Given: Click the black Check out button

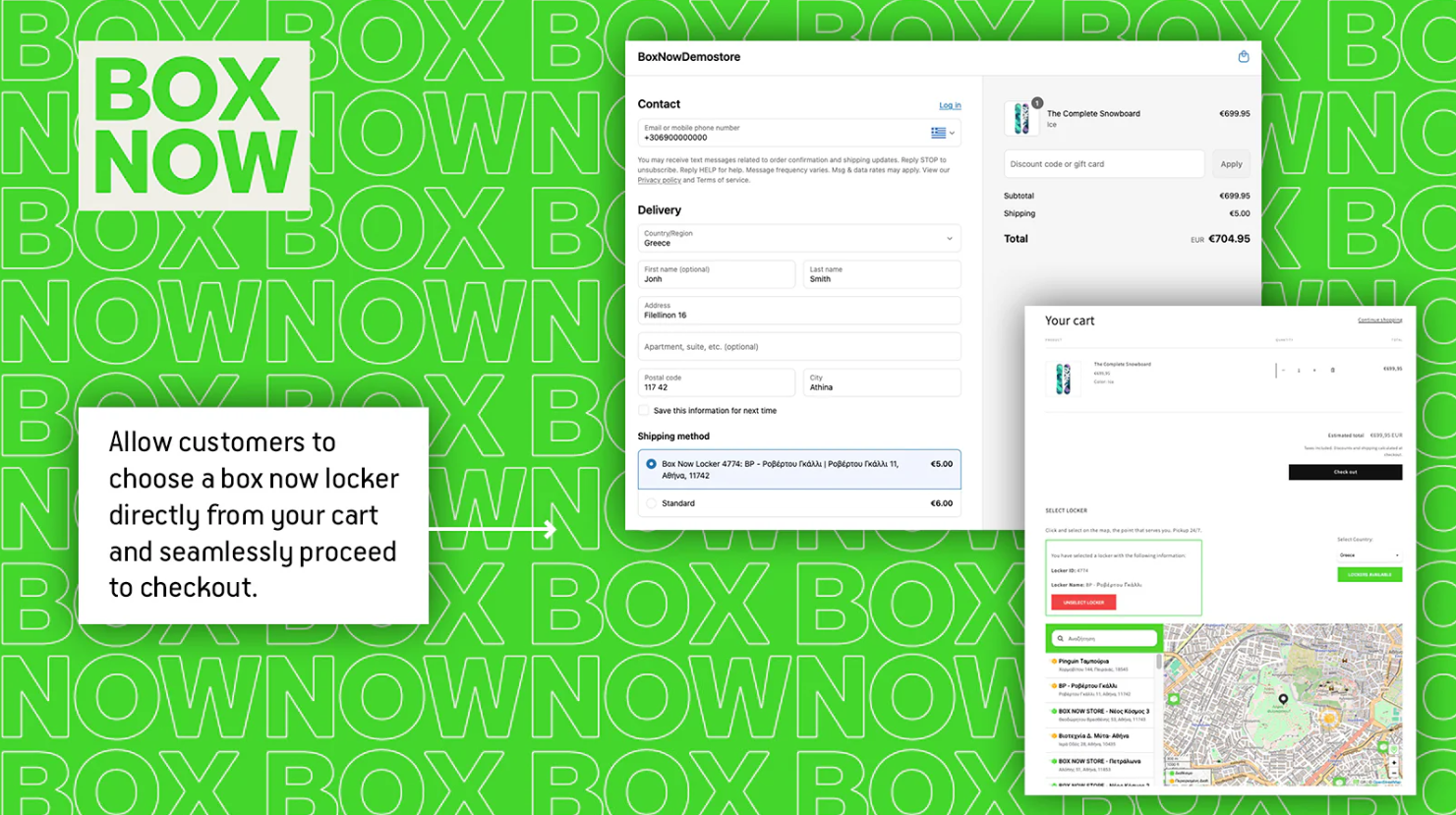Looking at the screenshot, I should (x=1345, y=472).
